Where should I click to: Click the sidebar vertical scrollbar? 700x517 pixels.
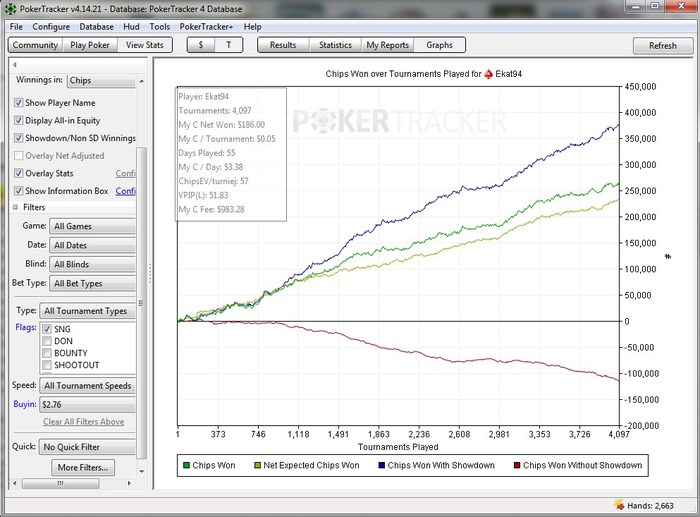tap(142, 303)
